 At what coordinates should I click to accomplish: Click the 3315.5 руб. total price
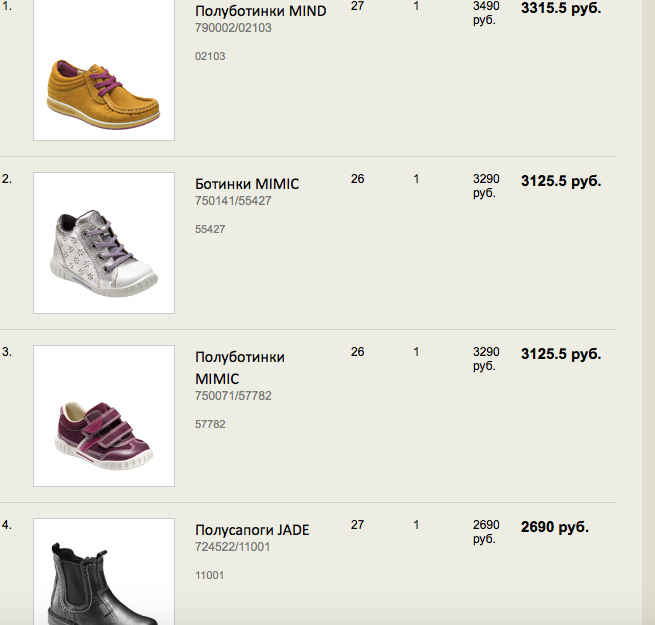point(561,8)
